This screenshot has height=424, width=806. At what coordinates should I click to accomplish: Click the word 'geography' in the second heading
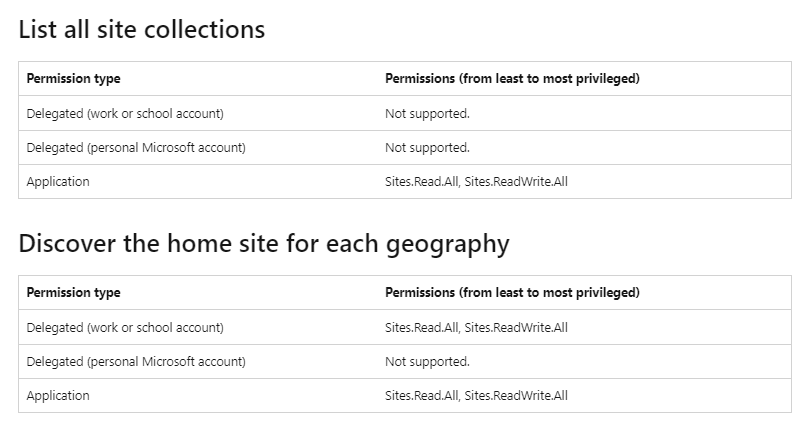pos(448,245)
